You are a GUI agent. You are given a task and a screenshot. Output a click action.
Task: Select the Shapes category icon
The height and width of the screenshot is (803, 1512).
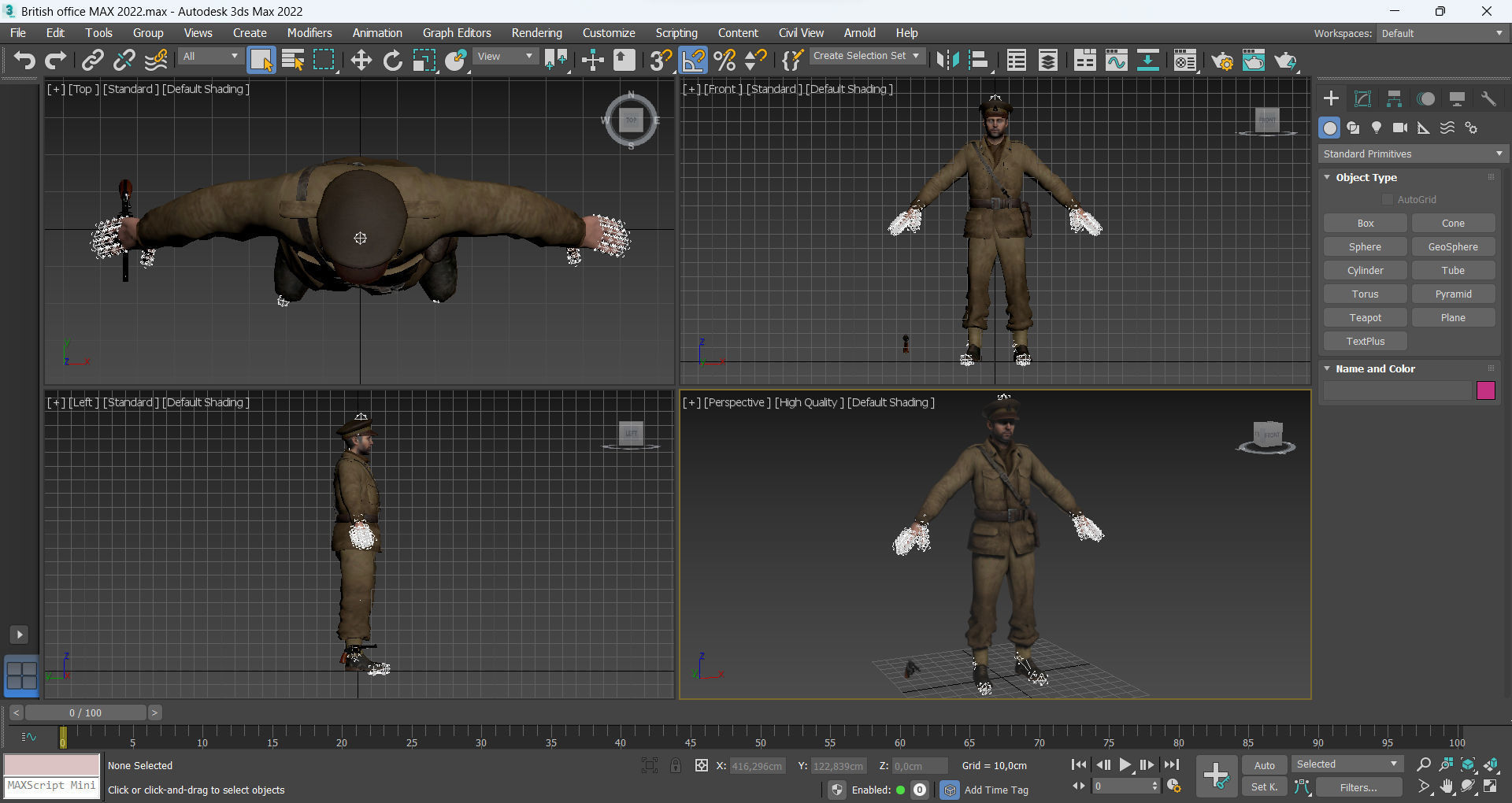coord(1353,128)
